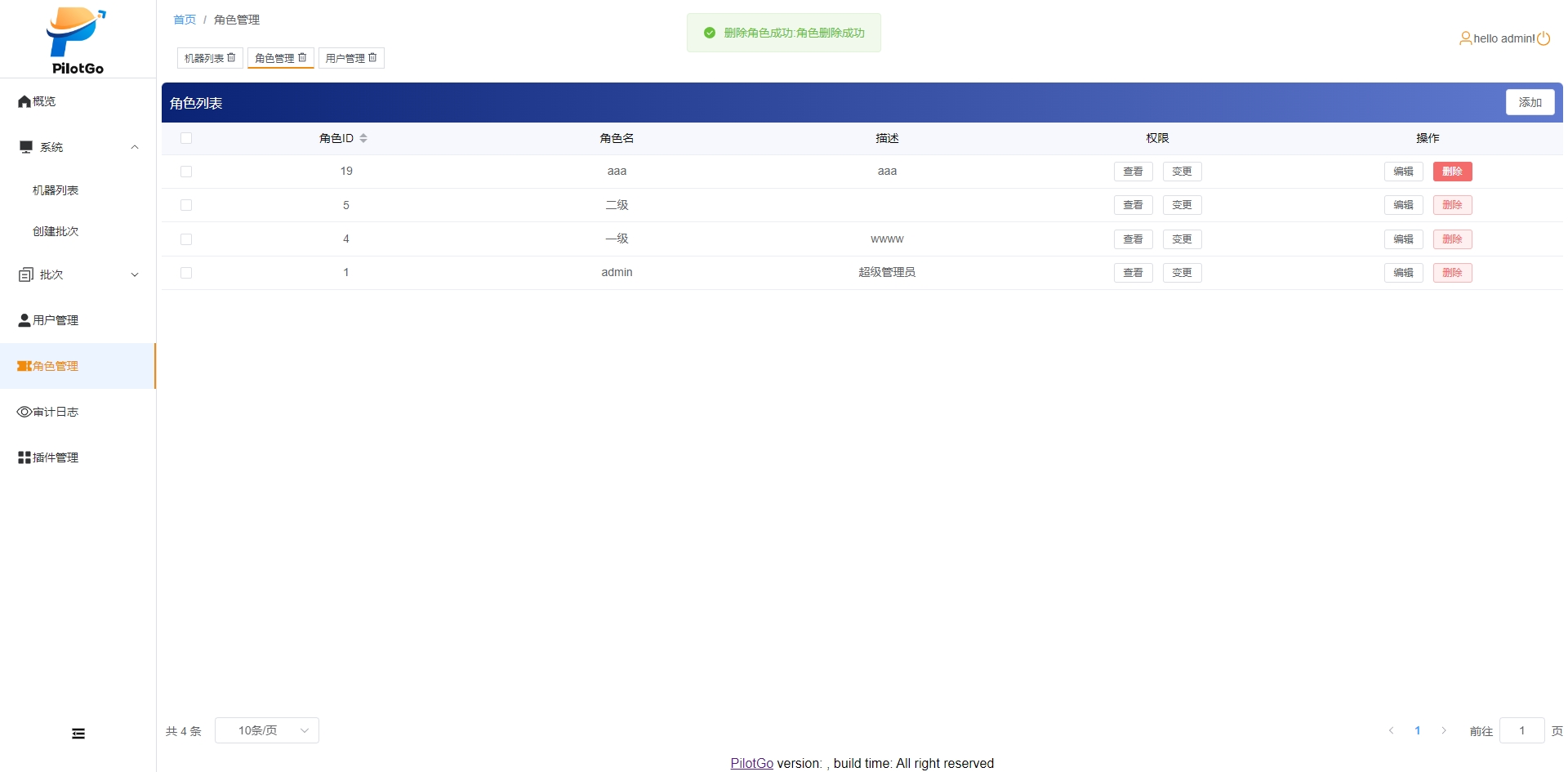Check the checkbox for role aaa
This screenshot has width=1568, height=772.
186,172
